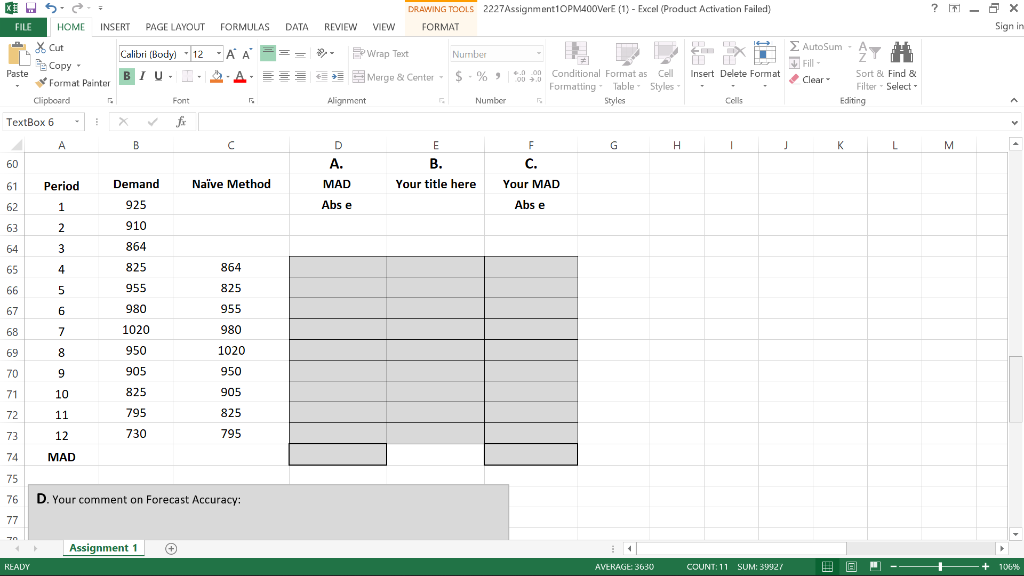
Task: Open Conditional Formatting
Action: pos(575,67)
